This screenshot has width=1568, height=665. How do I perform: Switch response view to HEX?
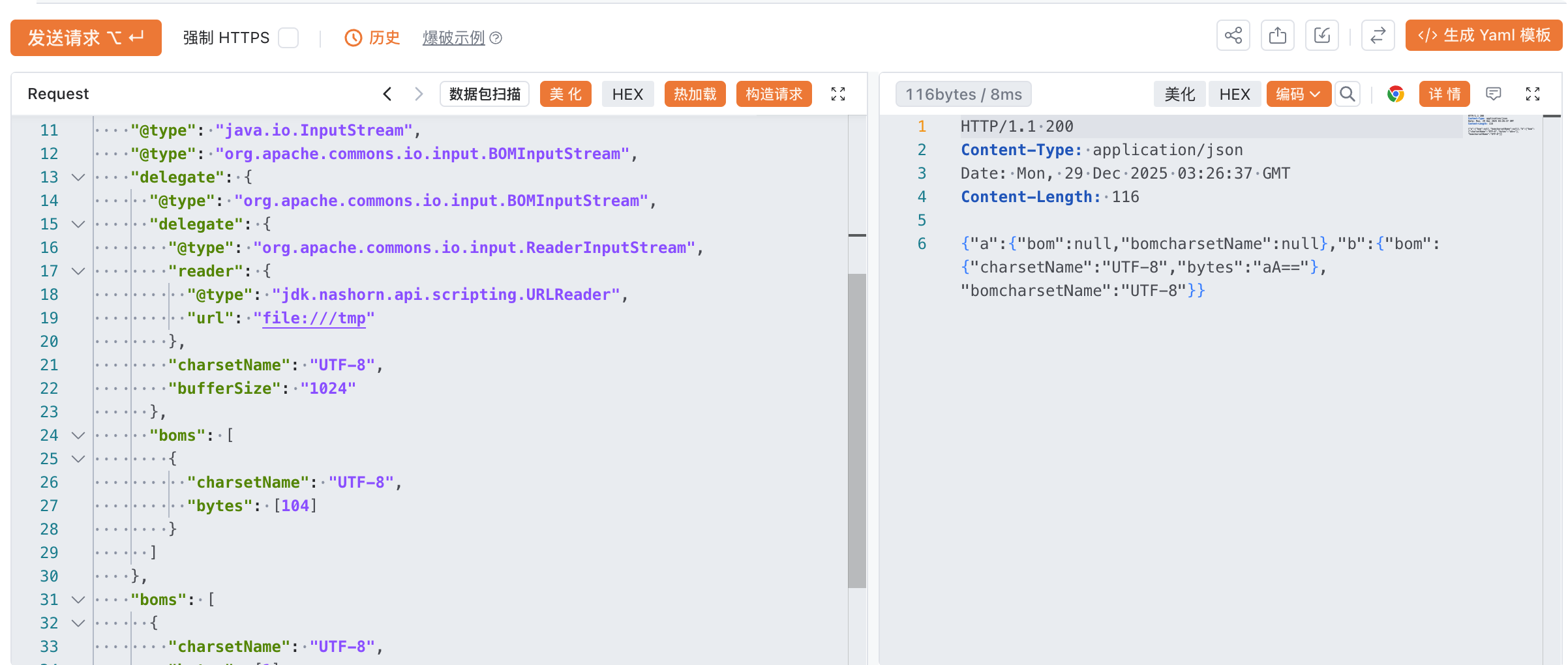point(1235,94)
